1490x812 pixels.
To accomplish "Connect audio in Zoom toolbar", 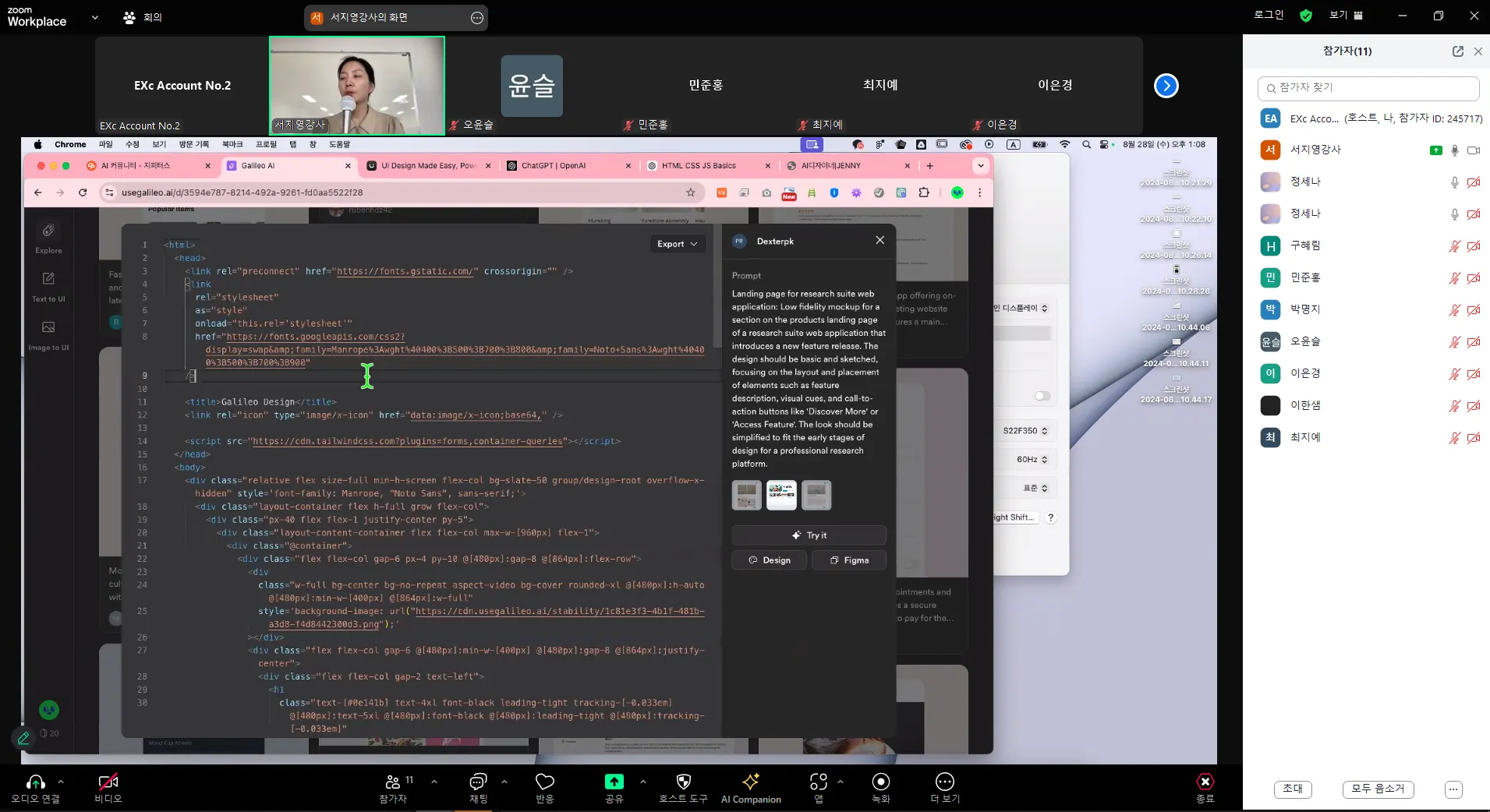I will (x=35, y=788).
